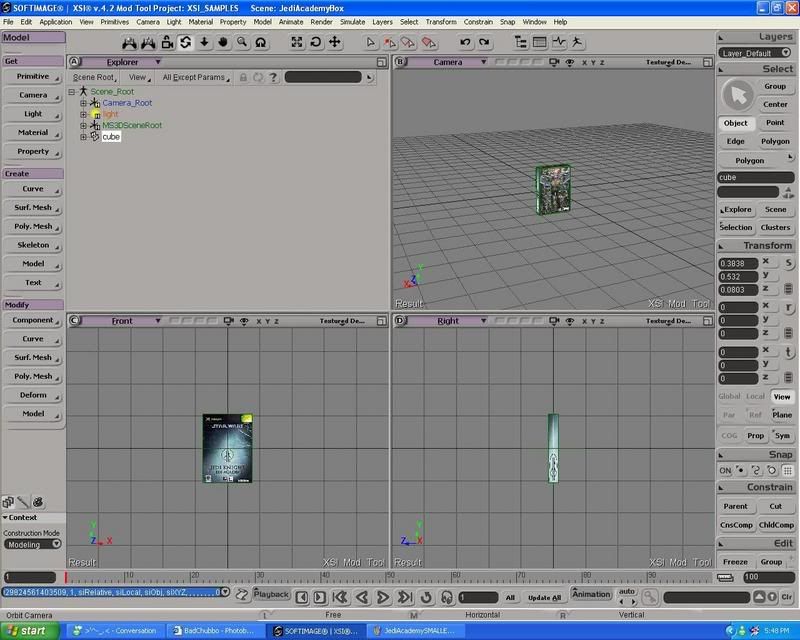
Task: Click the Explorer lock icon
Action: (243, 77)
